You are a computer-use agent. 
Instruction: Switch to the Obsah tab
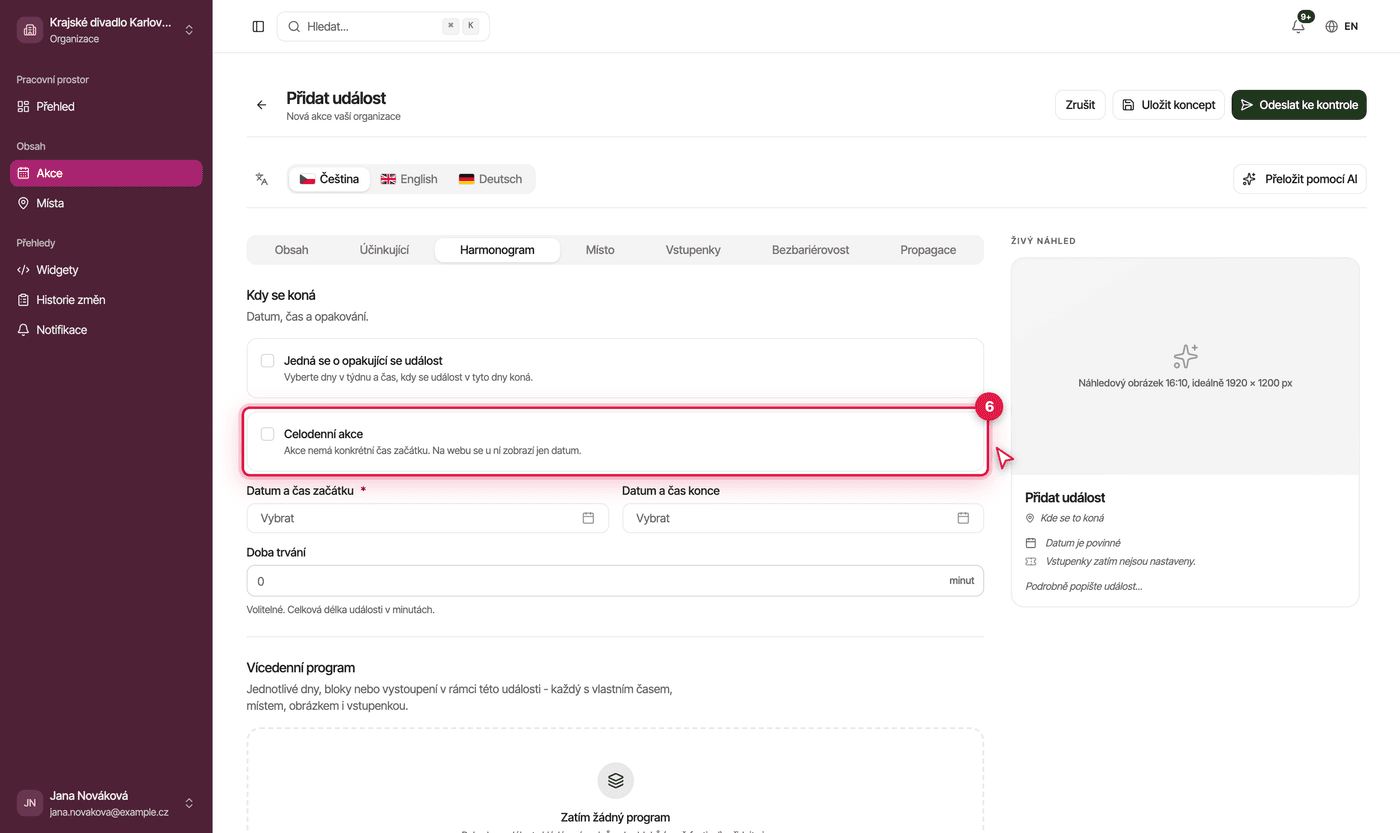(x=292, y=250)
